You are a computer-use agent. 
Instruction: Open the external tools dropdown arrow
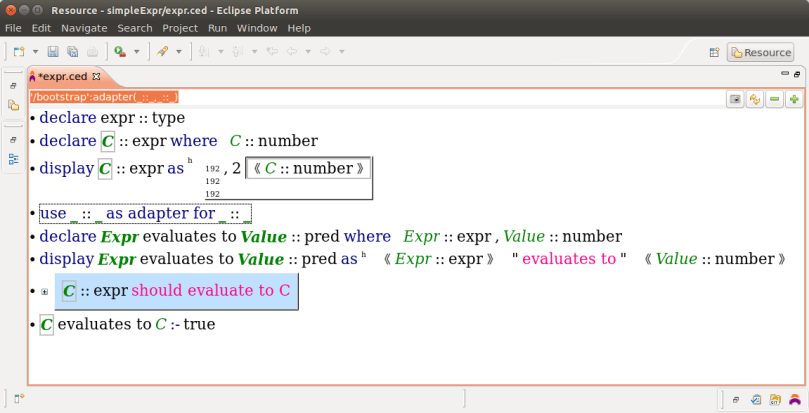tap(136, 52)
